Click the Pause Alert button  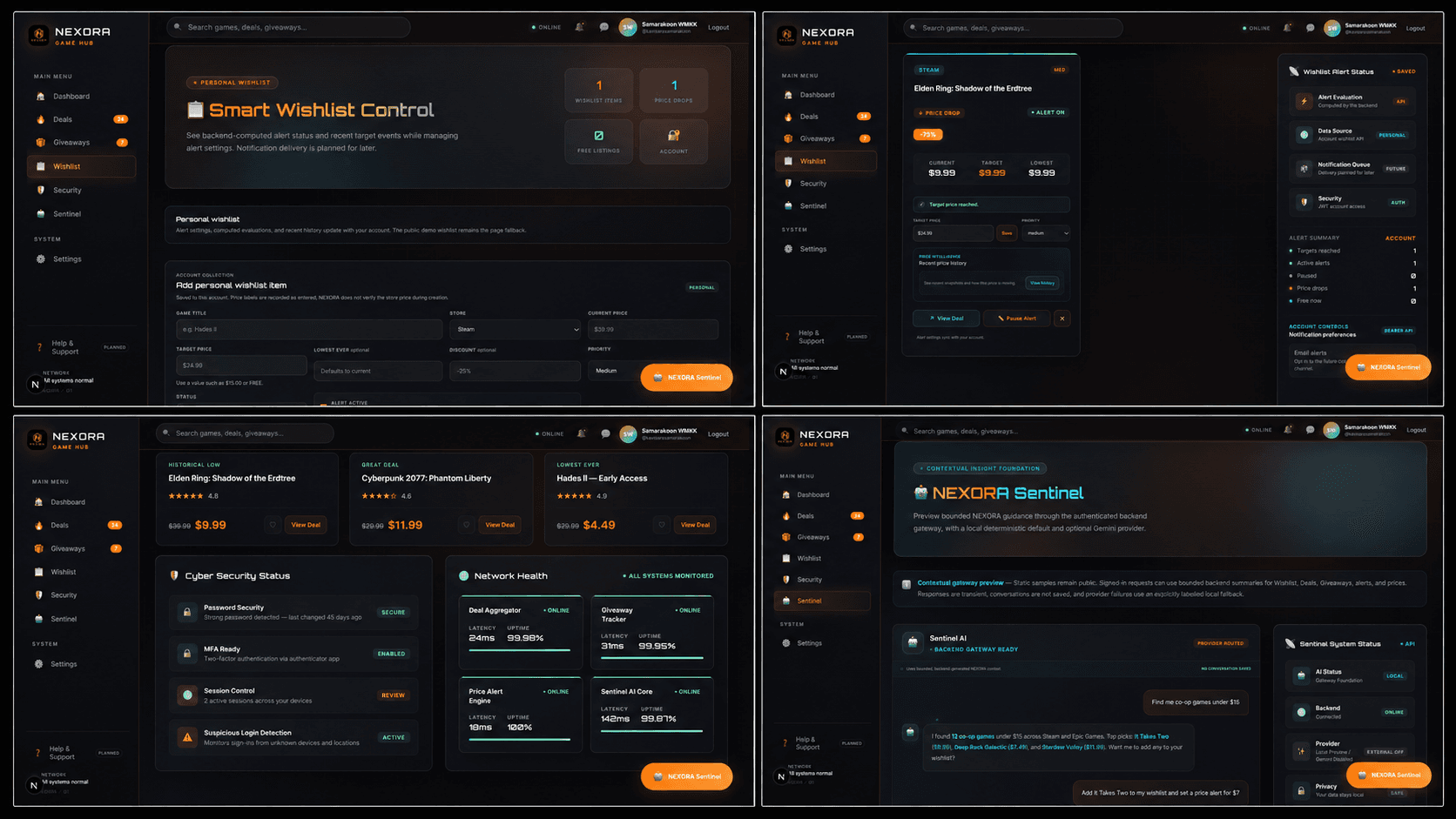click(x=1016, y=319)
